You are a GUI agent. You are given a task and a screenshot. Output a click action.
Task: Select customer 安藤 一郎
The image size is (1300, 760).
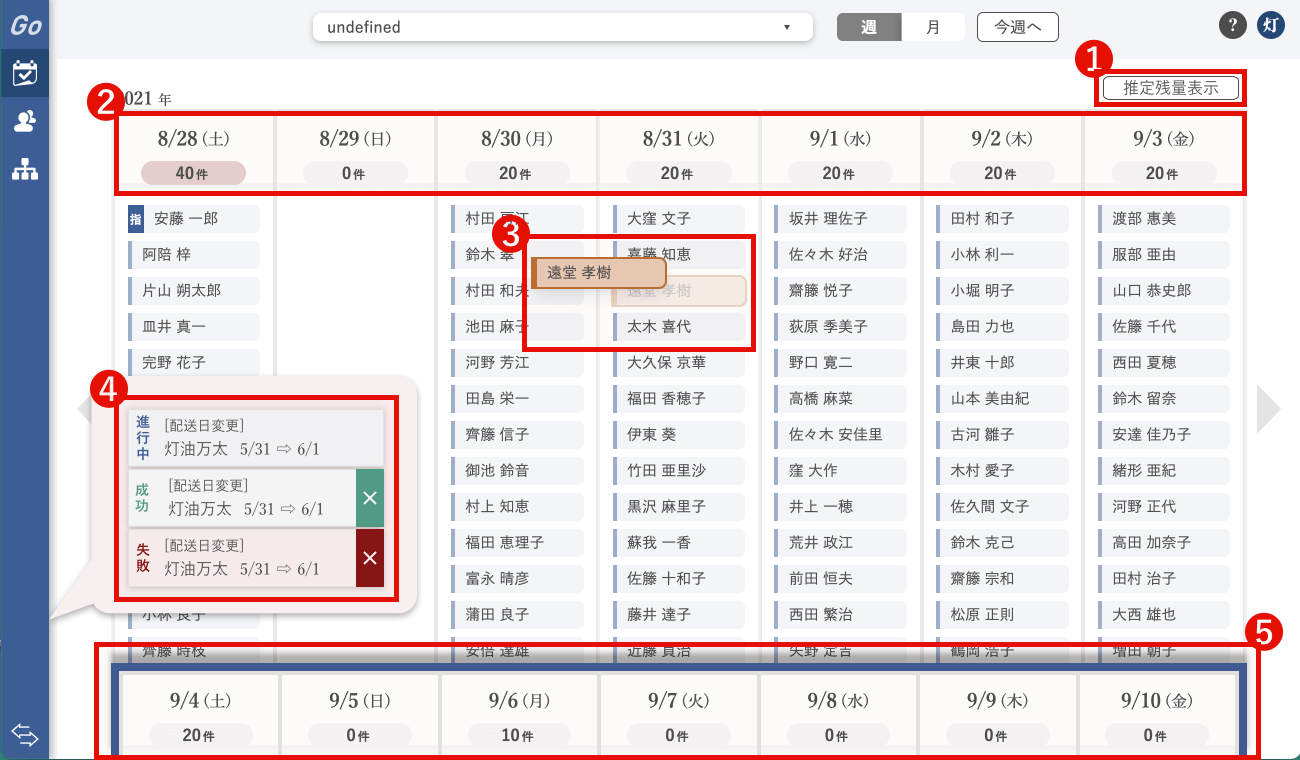[194, 219]
